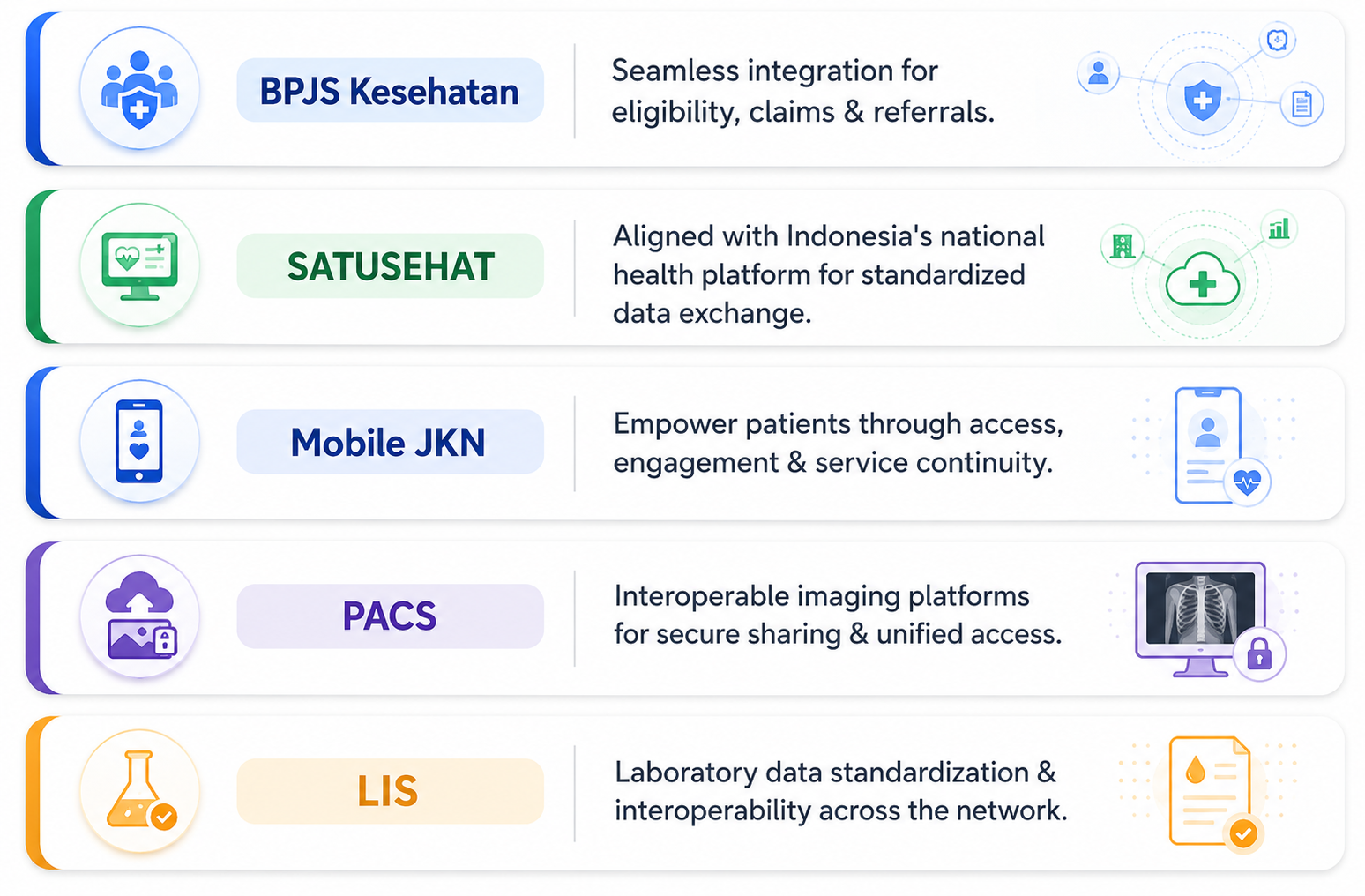Click the purple padlock badge on monitor
Image resolution: width=1365 pixels, height=896 pixels.
(x=1259, y=654)
